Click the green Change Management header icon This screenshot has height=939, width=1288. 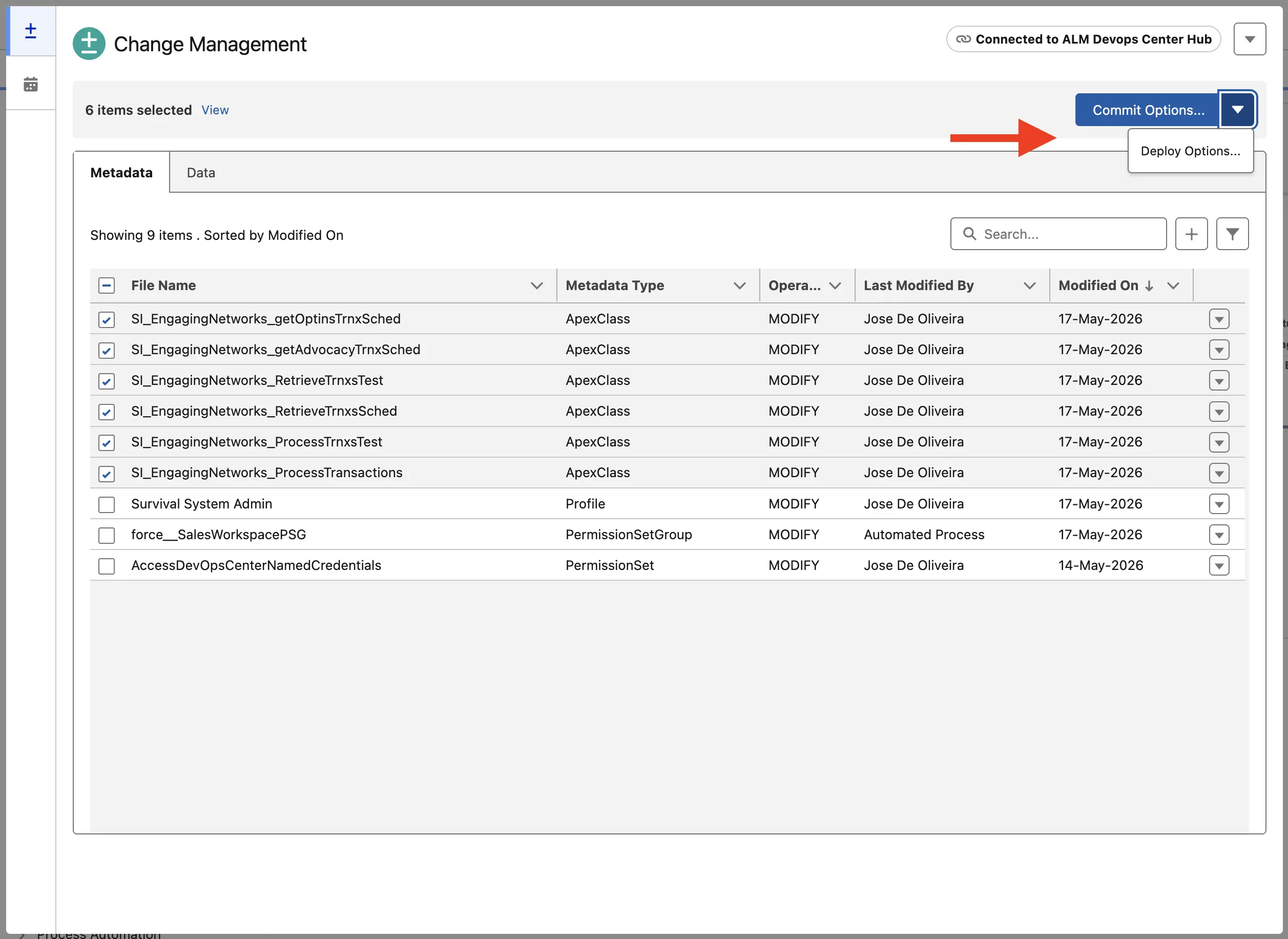[x=89, y=43]
